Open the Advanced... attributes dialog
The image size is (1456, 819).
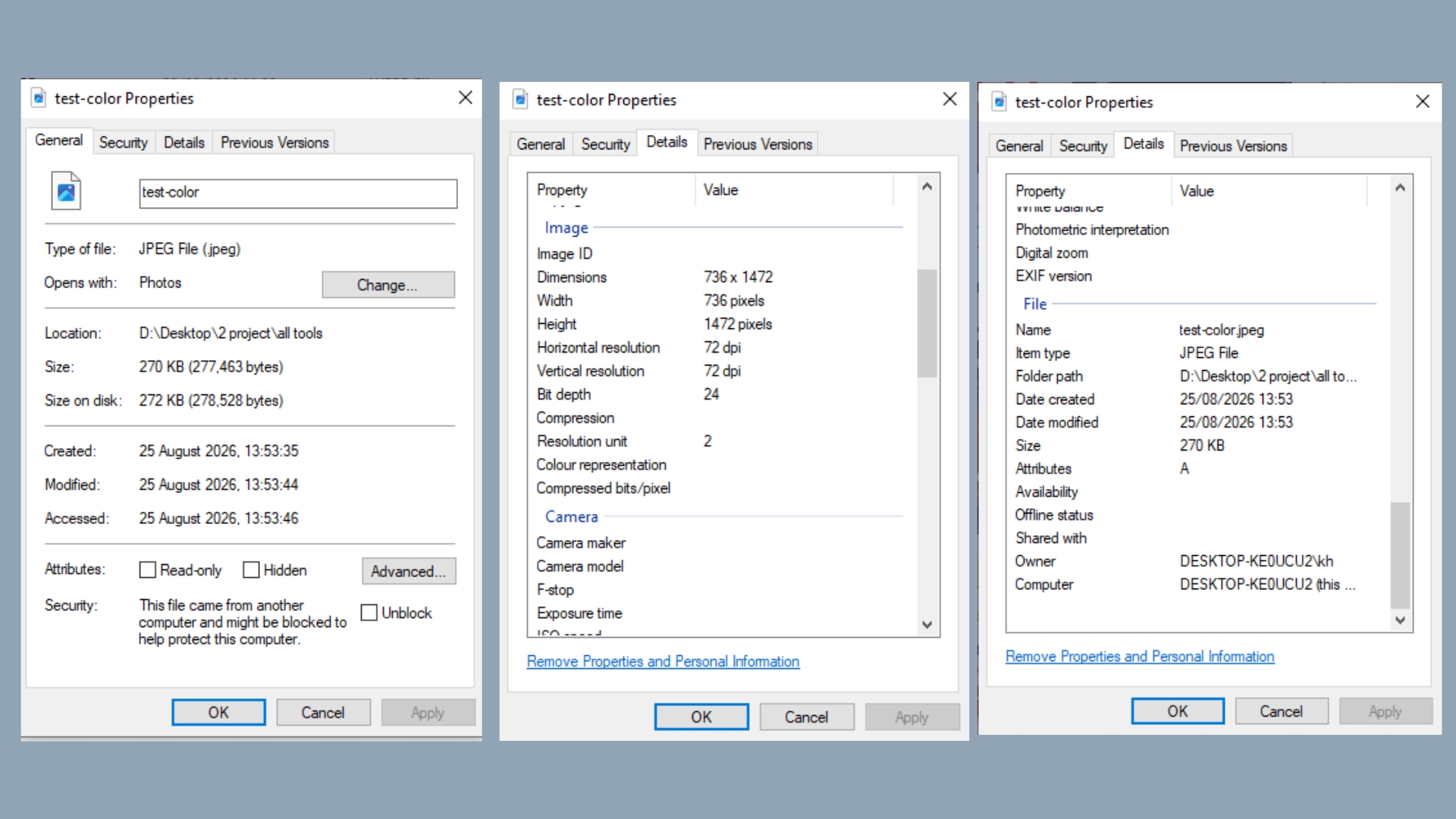click(409, 571)
